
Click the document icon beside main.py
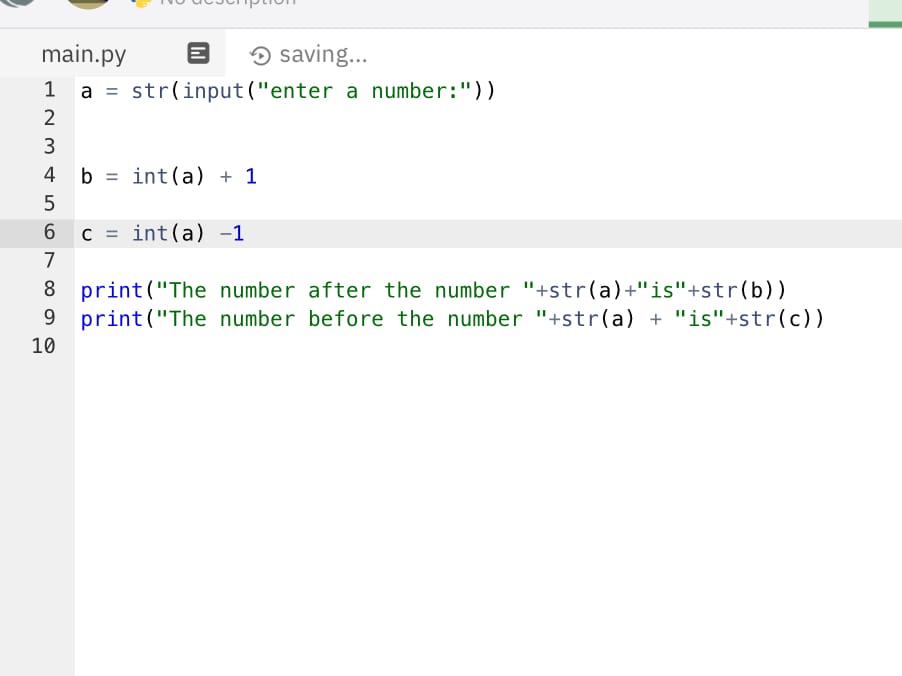(198, 54)
